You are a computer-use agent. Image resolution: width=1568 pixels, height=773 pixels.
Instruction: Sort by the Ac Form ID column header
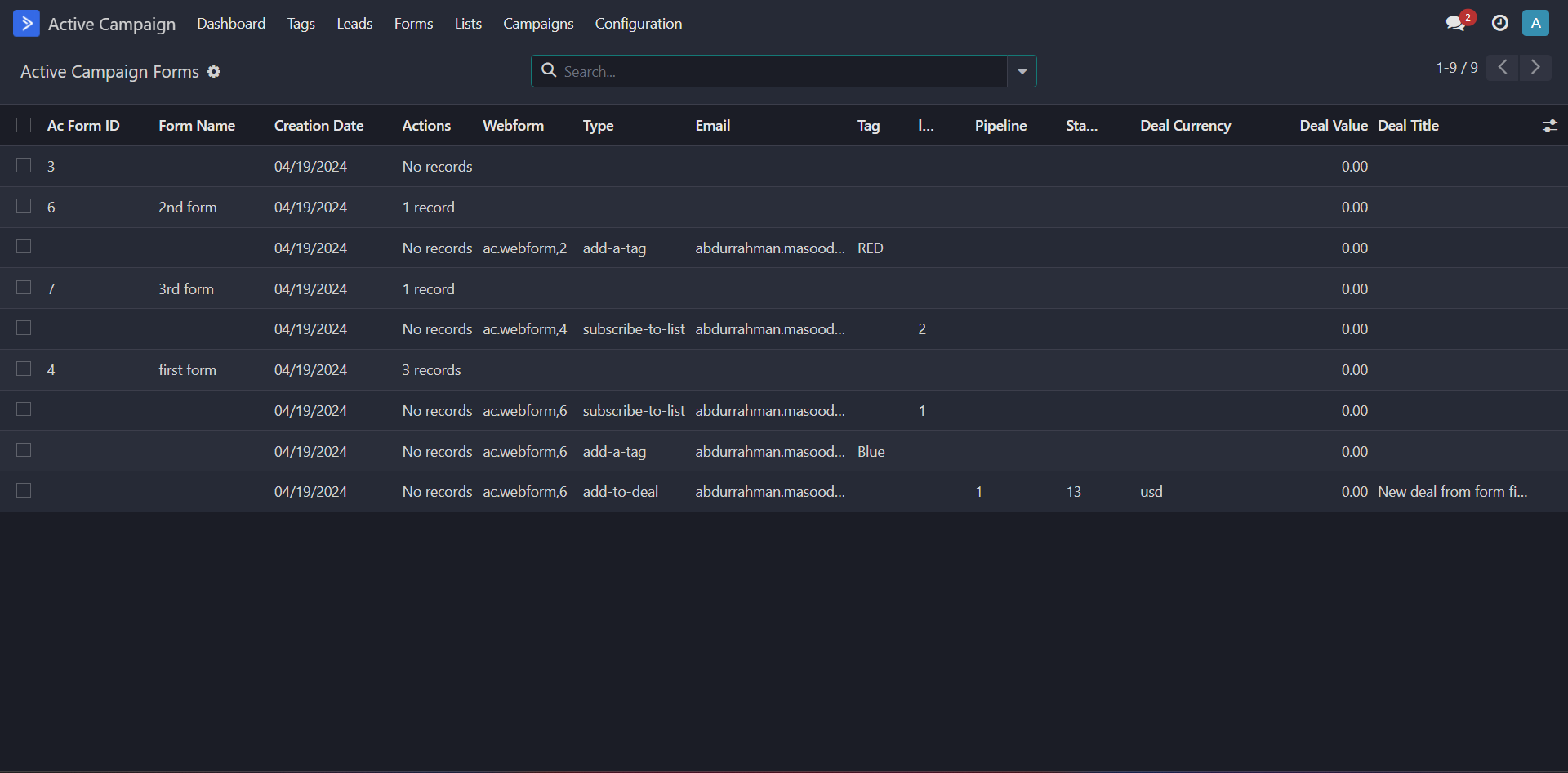click(83, 126)
